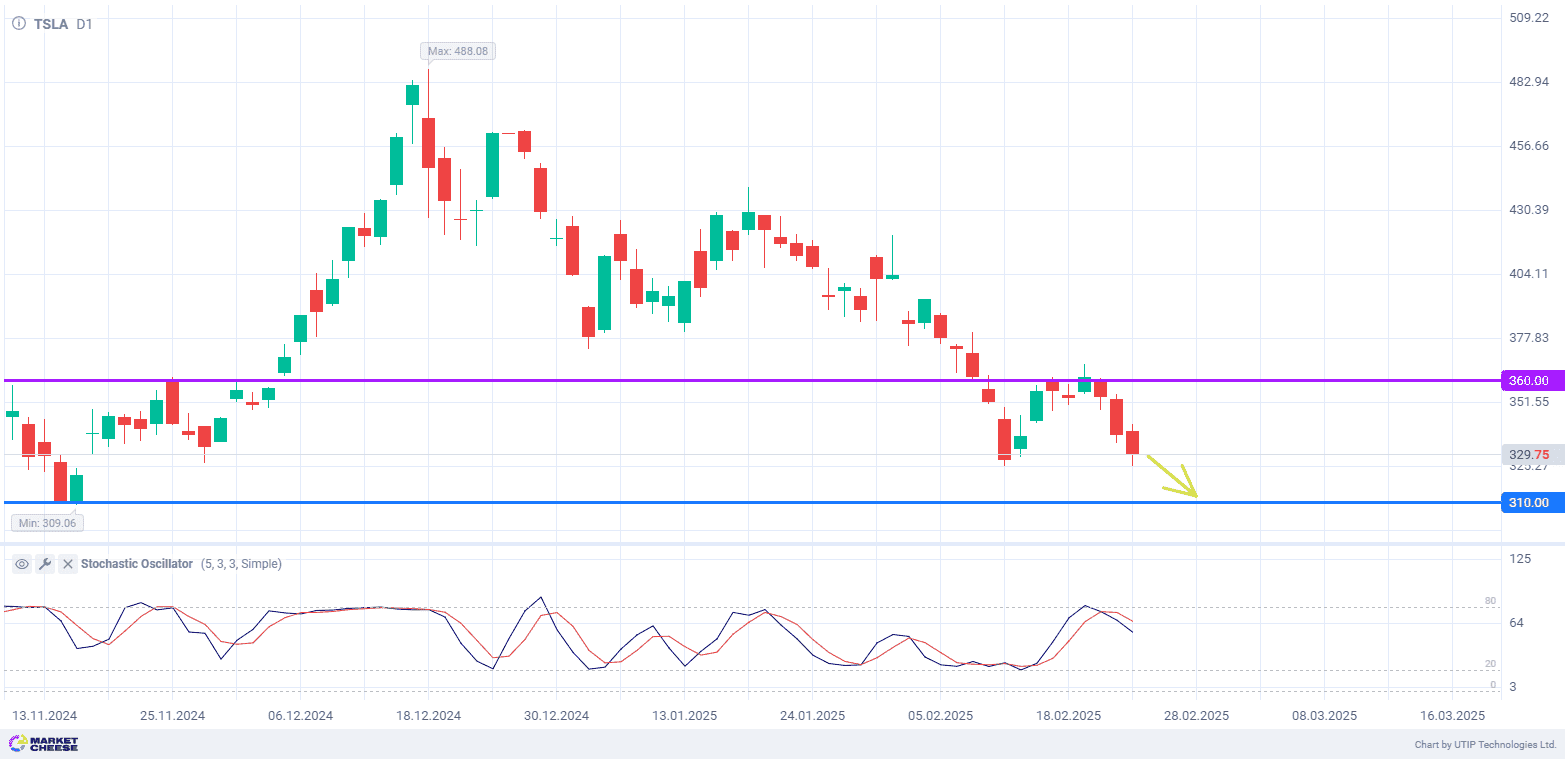Select the purple 360.00 price level tag

point(1533,381)
